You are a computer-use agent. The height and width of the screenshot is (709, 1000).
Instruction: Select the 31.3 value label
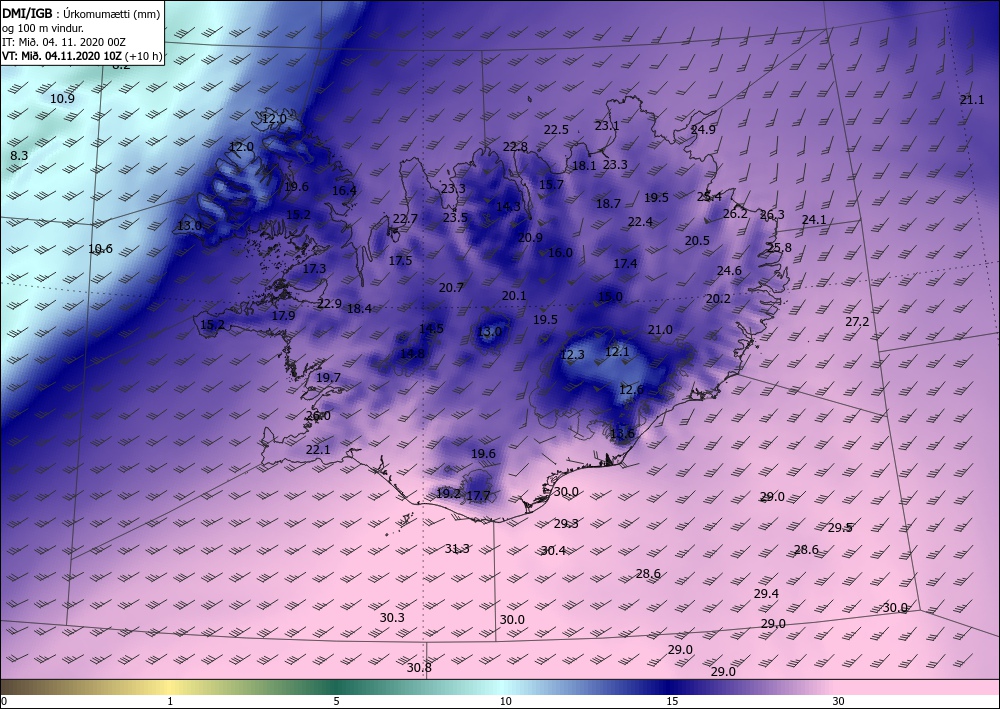pyautogui.click(x=457, y=549)
